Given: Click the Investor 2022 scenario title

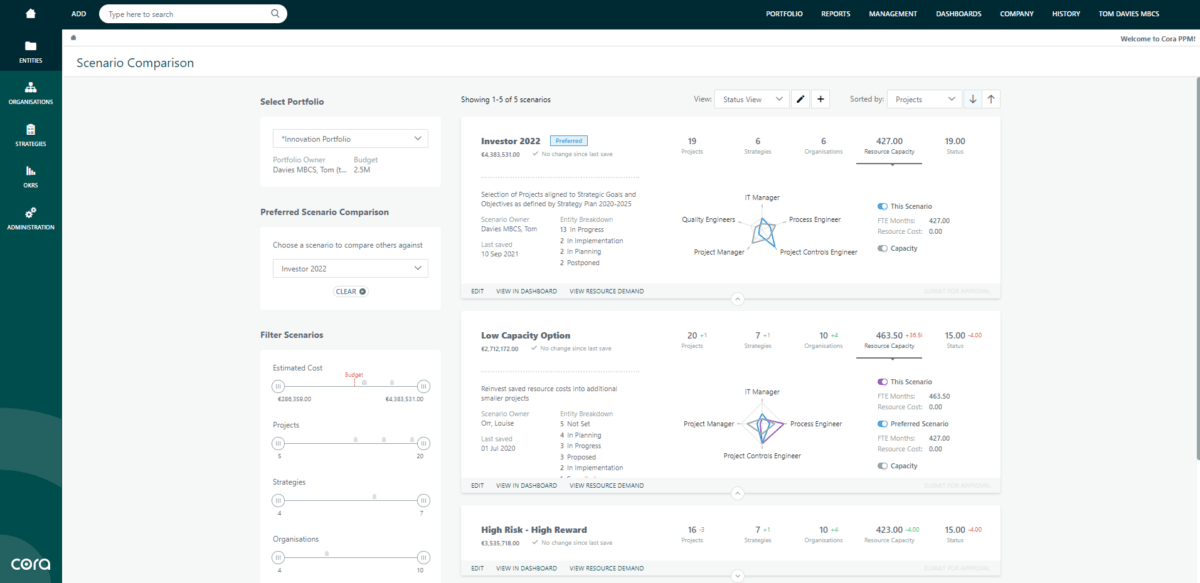Looking at the screenshot, I should point(511,141).
